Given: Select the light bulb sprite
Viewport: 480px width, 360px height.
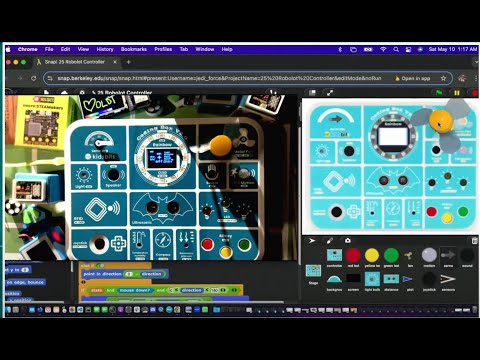Looking at the screenshot, I should [x=372, y=279].
